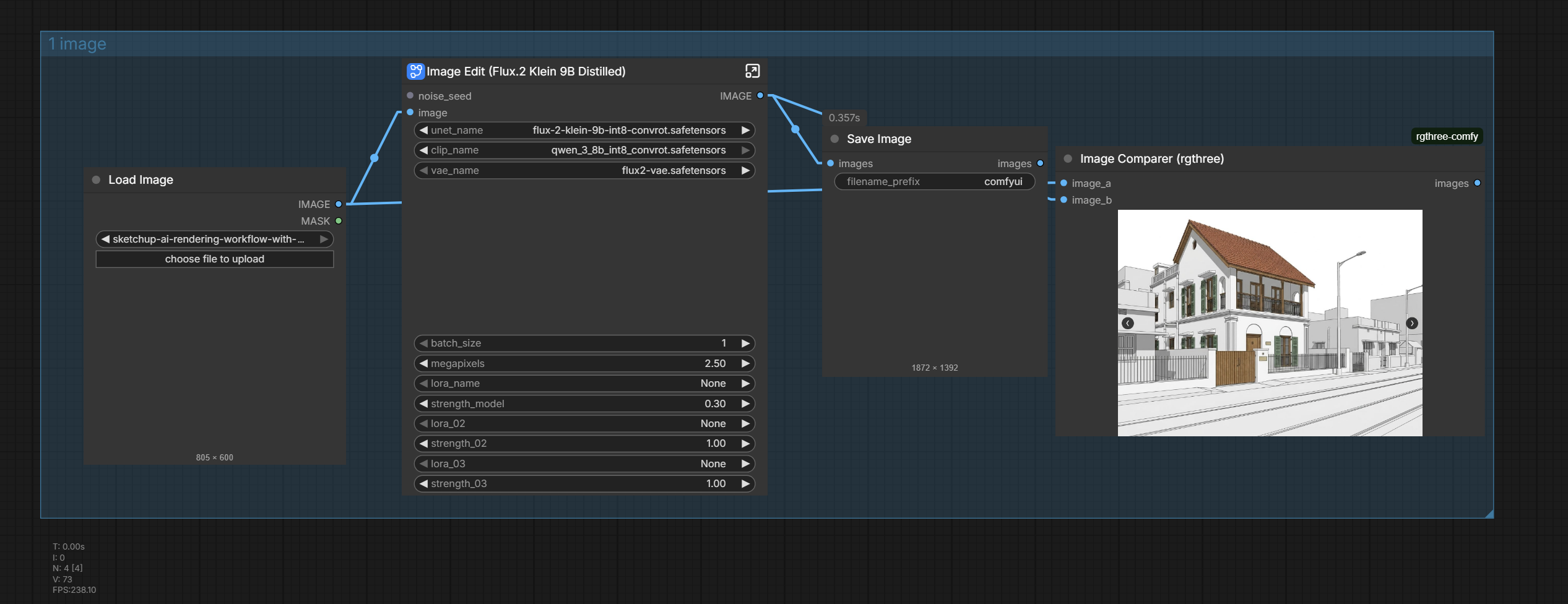Click the Save Image node title
Viewport: 1568px width, 604px height.
point(879,139)
